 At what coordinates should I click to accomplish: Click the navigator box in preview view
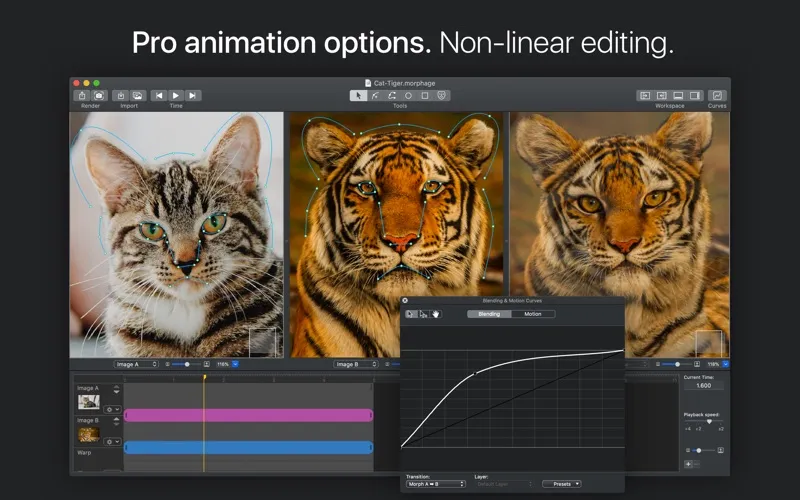pos(709,343)
